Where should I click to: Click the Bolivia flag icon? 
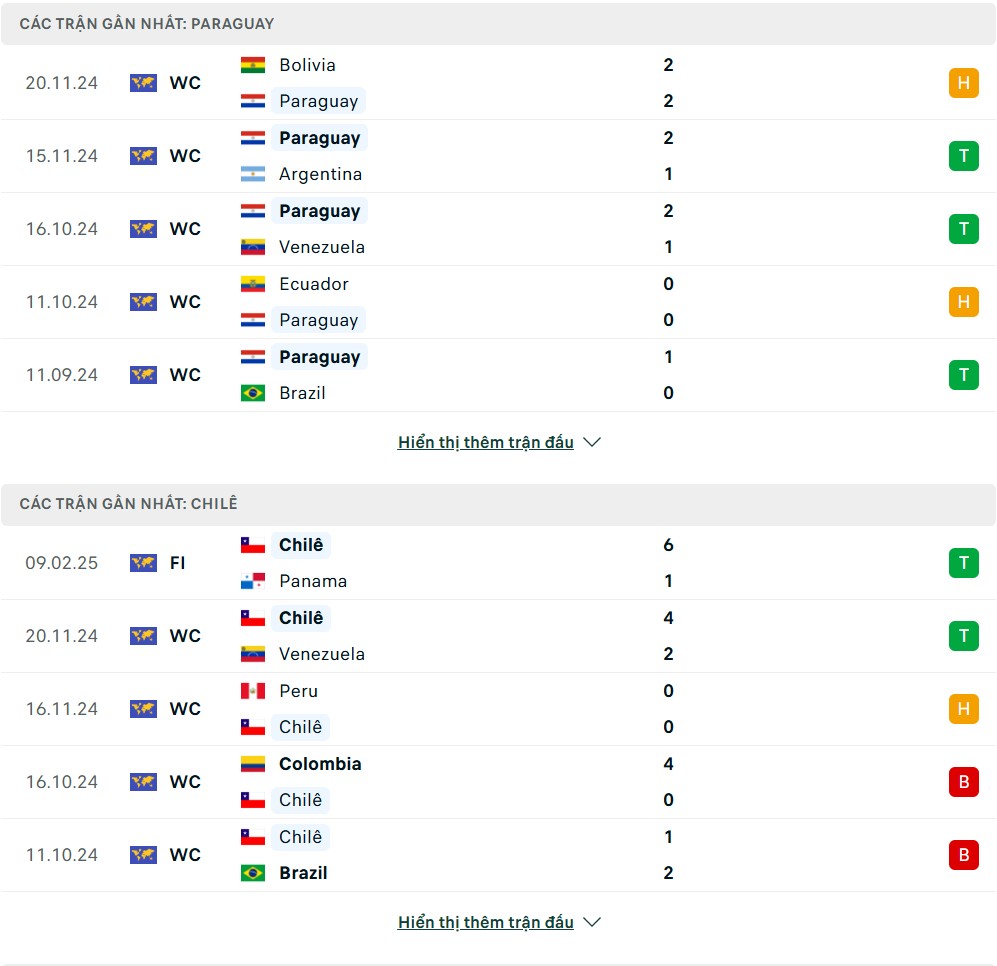point(252,65)
